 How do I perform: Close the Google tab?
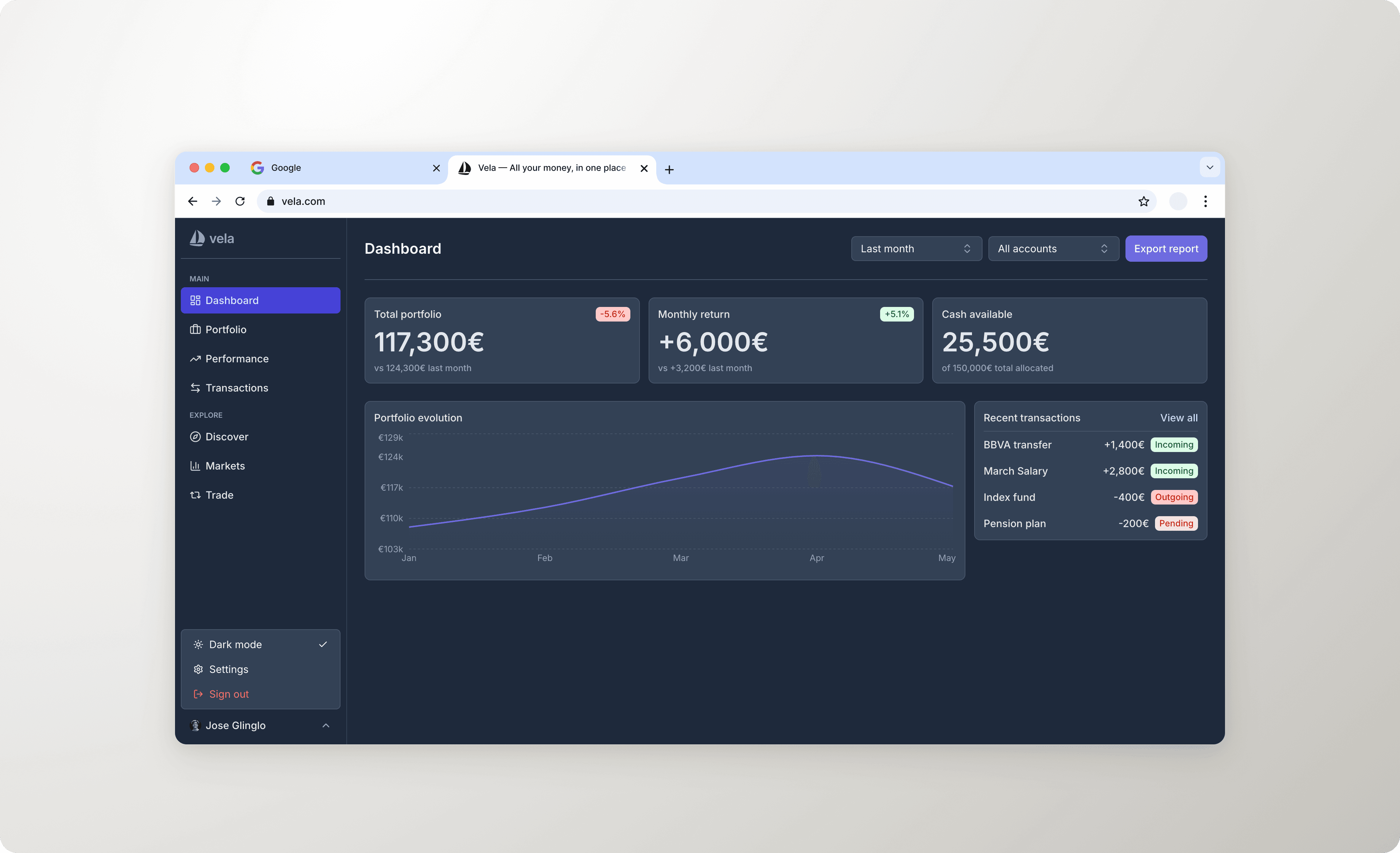coord(436,168)
